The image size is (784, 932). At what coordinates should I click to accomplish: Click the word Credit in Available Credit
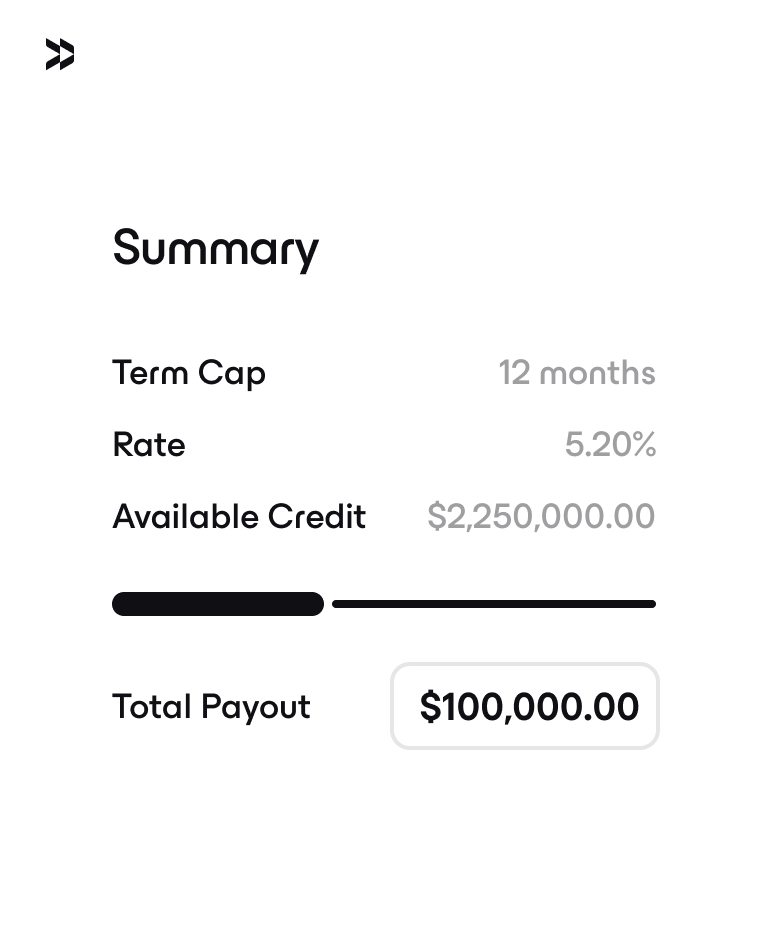(316, 517)
